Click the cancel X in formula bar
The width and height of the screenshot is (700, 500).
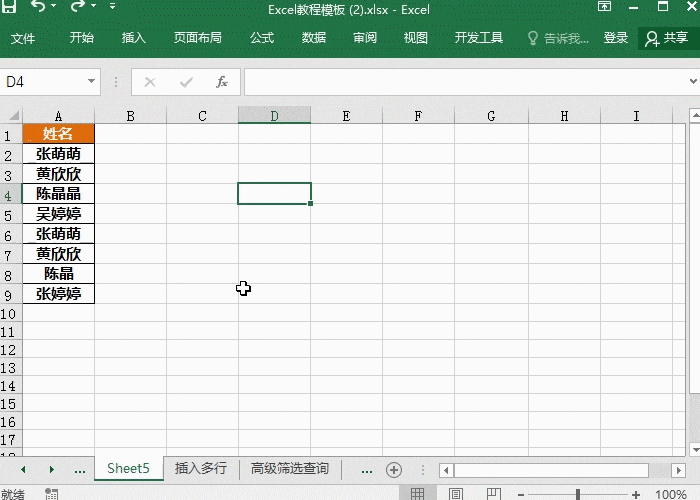coord(150,82)
